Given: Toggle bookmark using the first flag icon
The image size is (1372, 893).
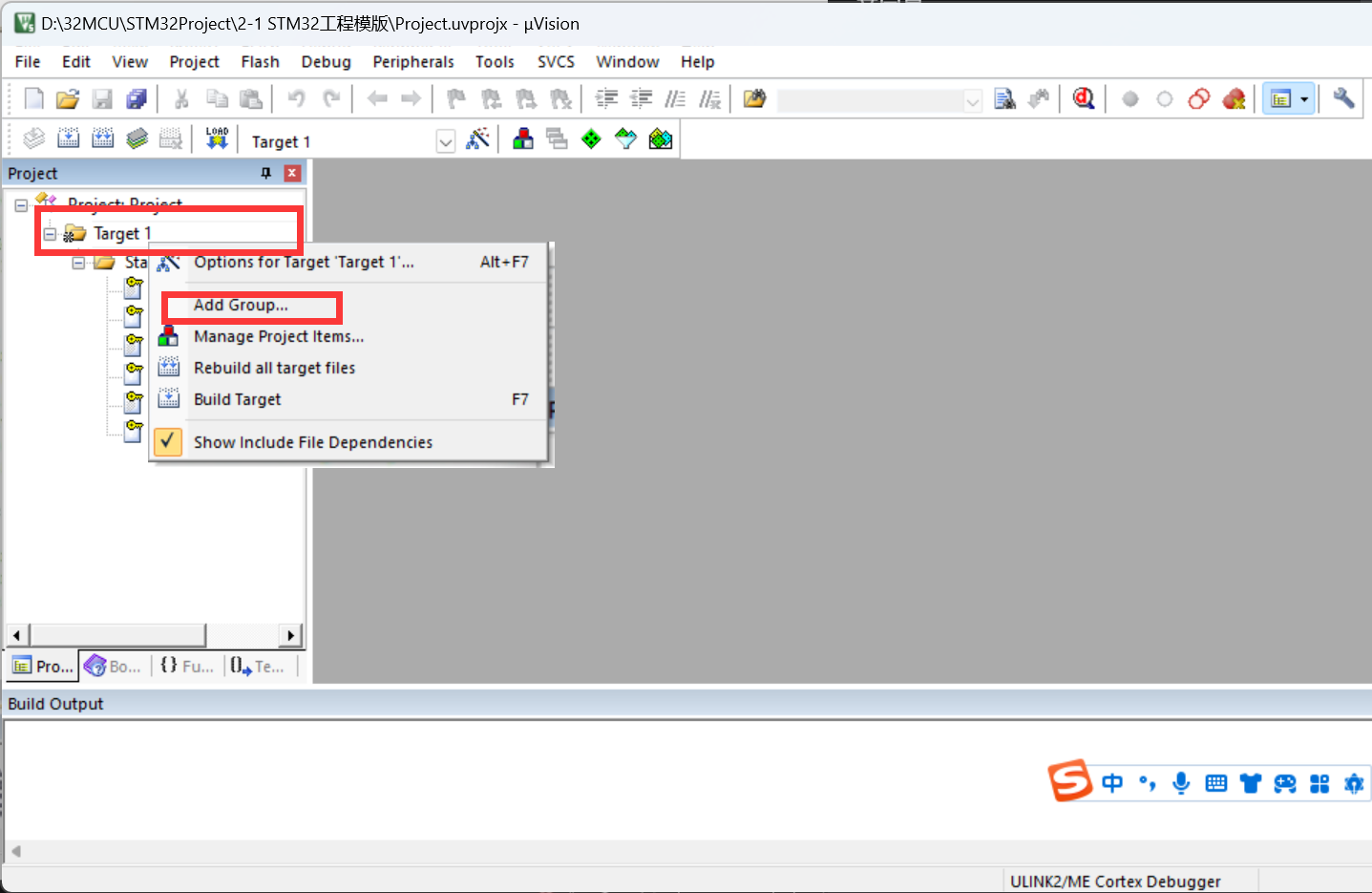Looking at the screenshot, I should 456,98.
